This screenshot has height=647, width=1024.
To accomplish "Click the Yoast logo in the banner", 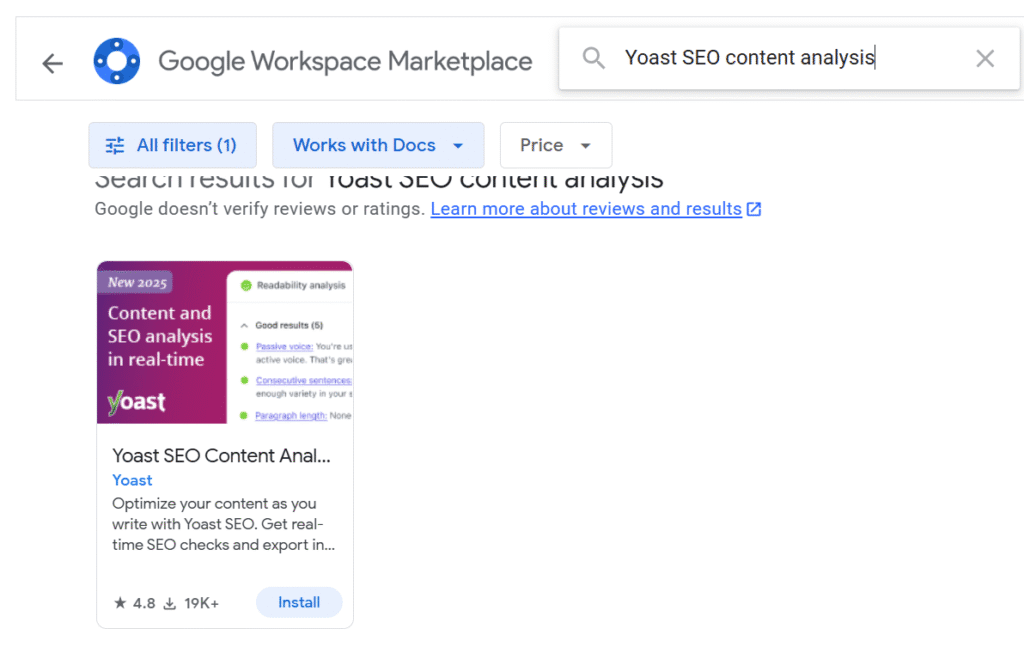I will [136, 402].
